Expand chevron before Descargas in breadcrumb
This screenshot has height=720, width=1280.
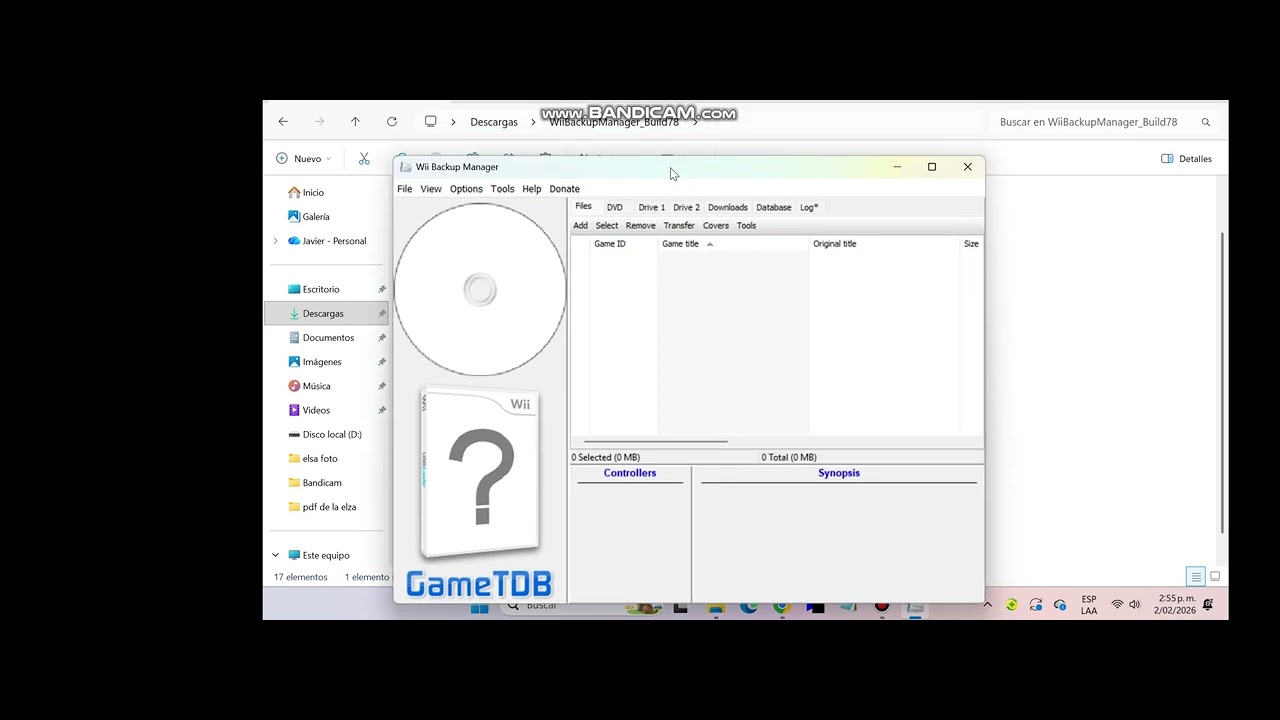point(453,122)
